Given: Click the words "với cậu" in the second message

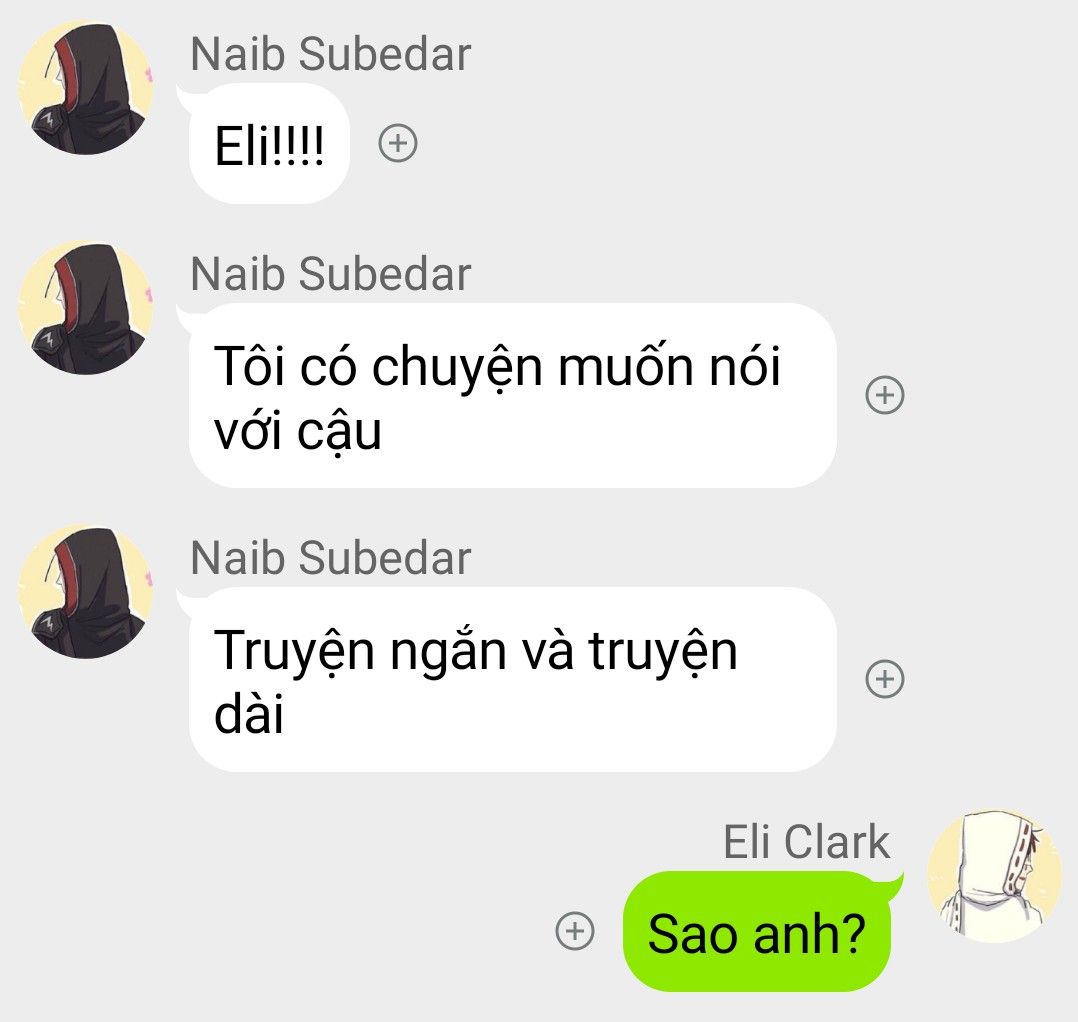Looking at the screenshot, I should [298, 432].
